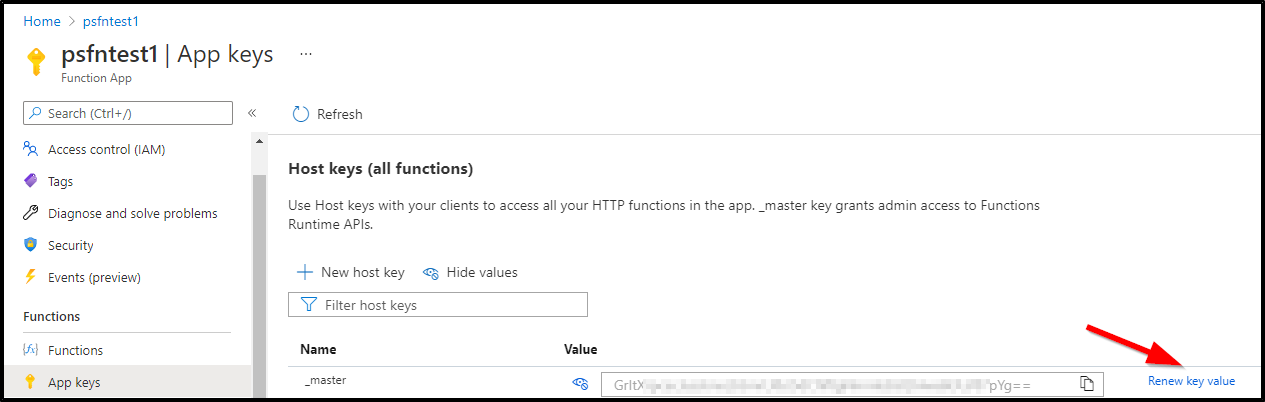The width and height of the screenshot is (1265, 402).
Task: Click Hide values for host keys
Action: 470,272
